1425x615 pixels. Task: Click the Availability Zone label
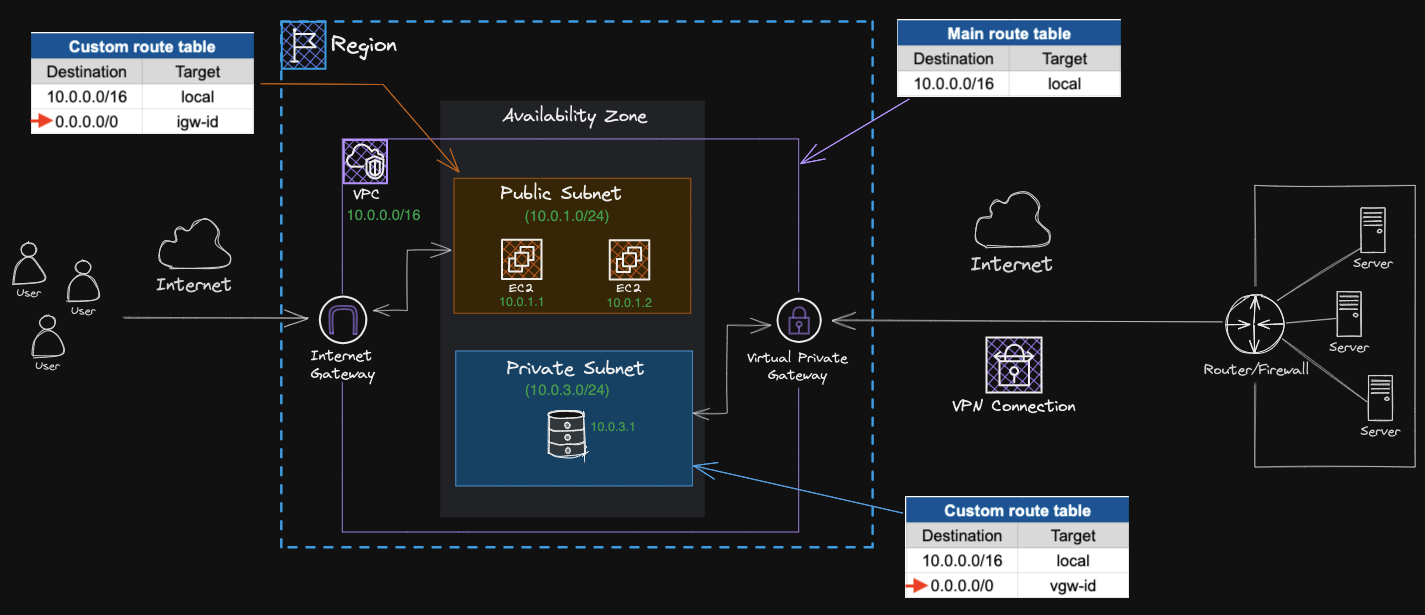[574, 116]
